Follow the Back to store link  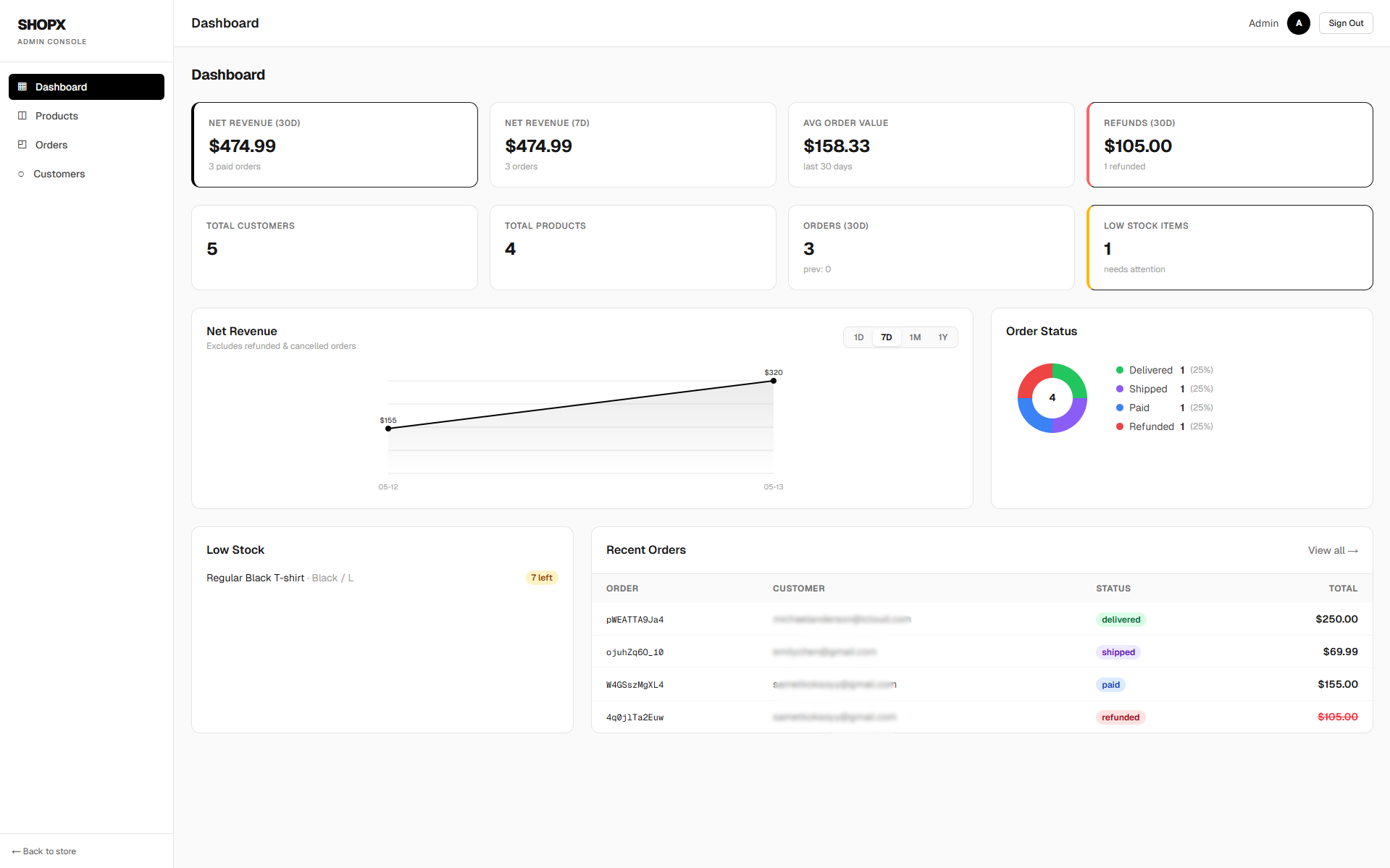coord(44,851)
